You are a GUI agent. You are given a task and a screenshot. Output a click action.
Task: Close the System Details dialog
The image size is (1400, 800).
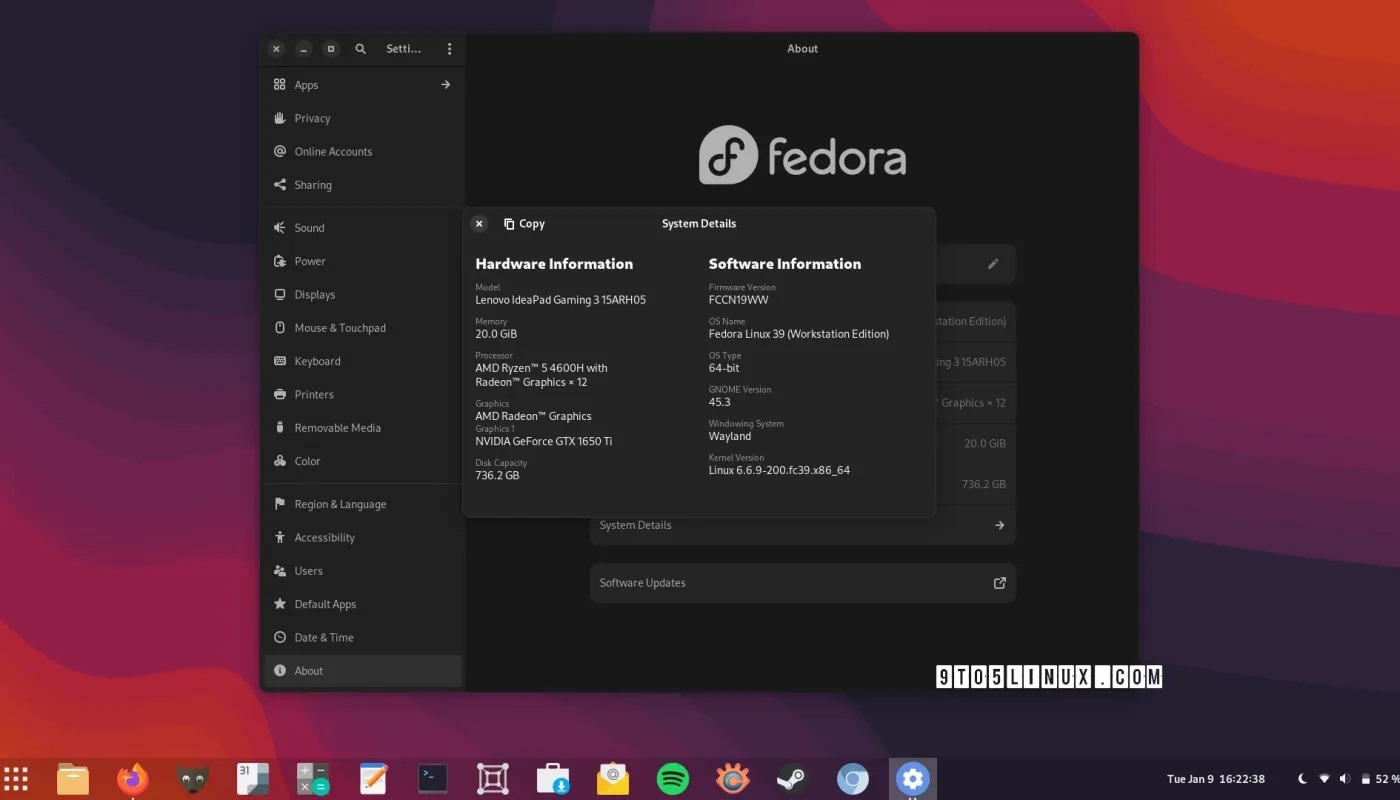point(479,224)
